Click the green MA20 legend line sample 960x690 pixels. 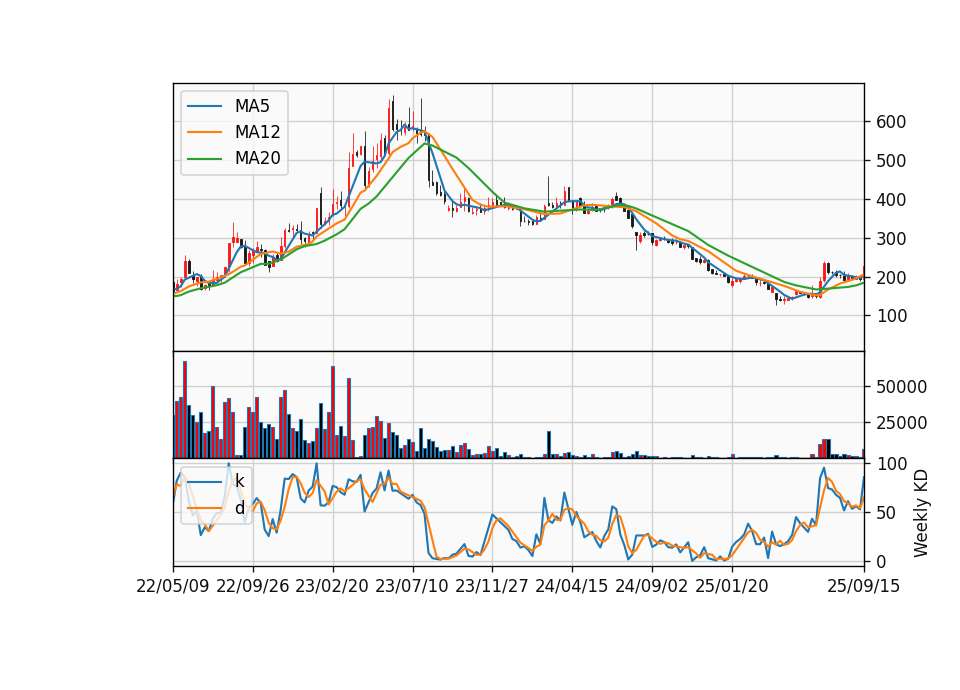pyautogui.click(x=204, y=159)
